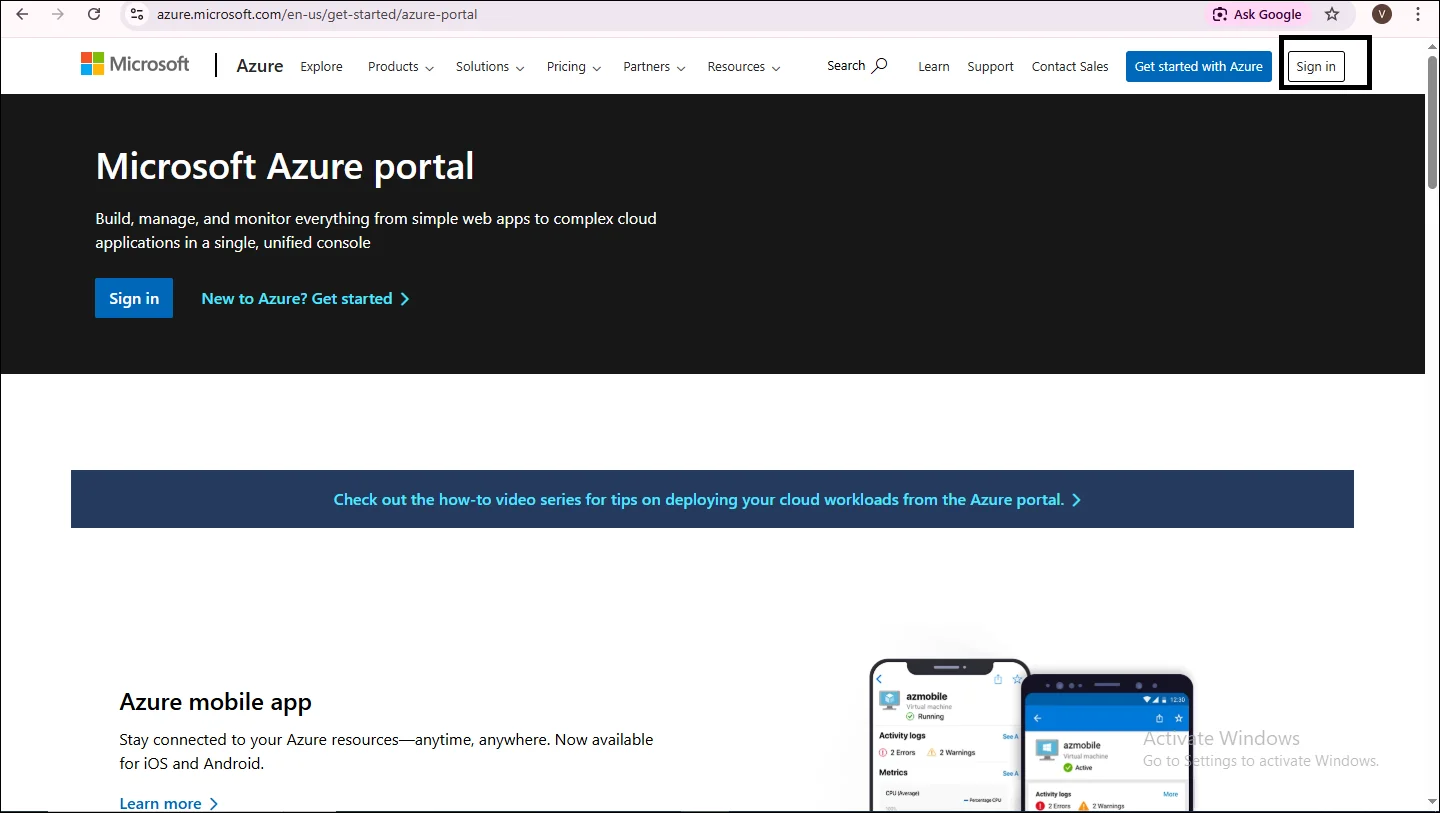Click the page vertical scrollbar thumb
The width and height of the screenshot is (1440, 813).
[x=1432, y=122]
